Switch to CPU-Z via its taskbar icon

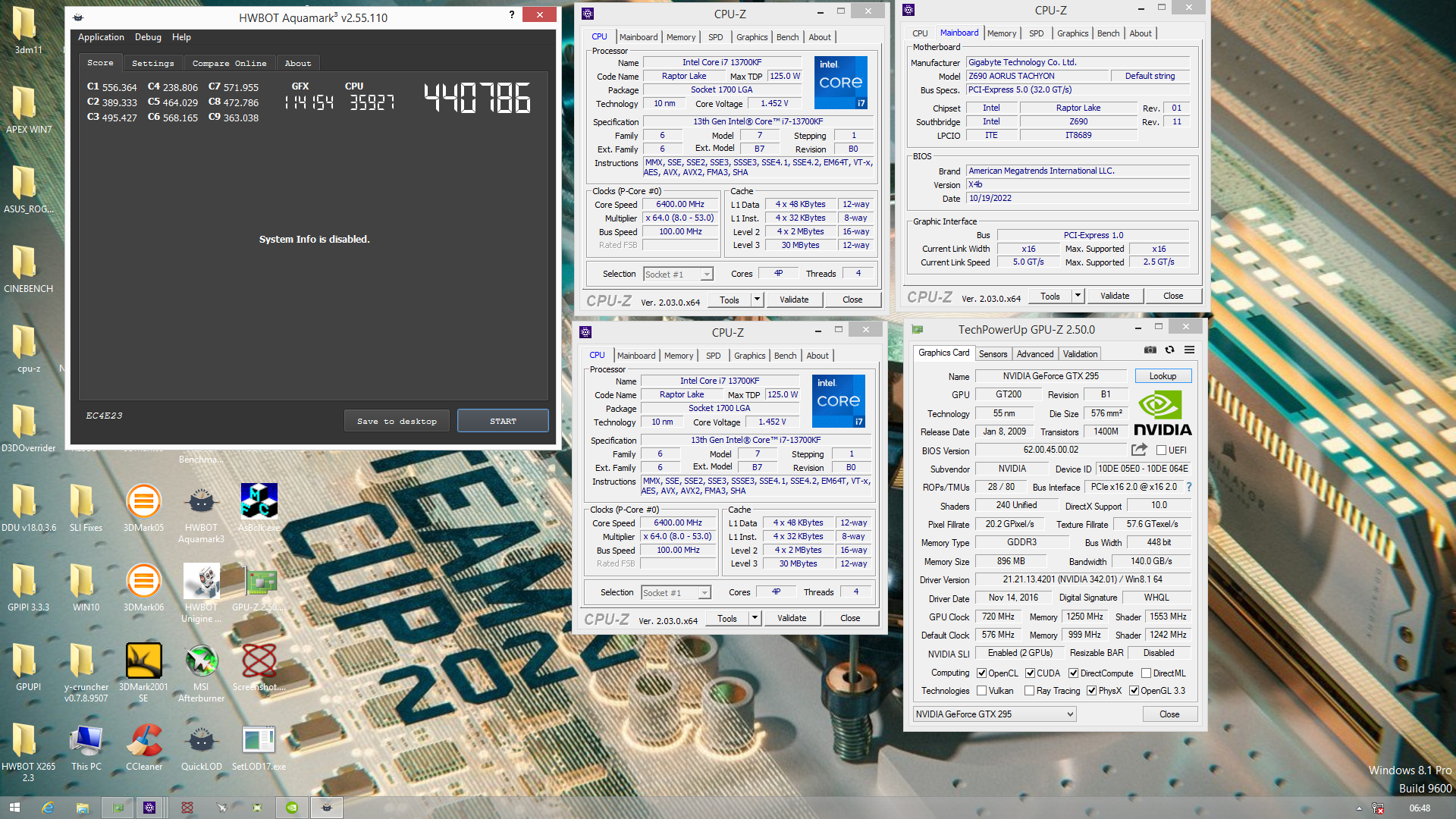pyautogui.click(x=149, y=808)
